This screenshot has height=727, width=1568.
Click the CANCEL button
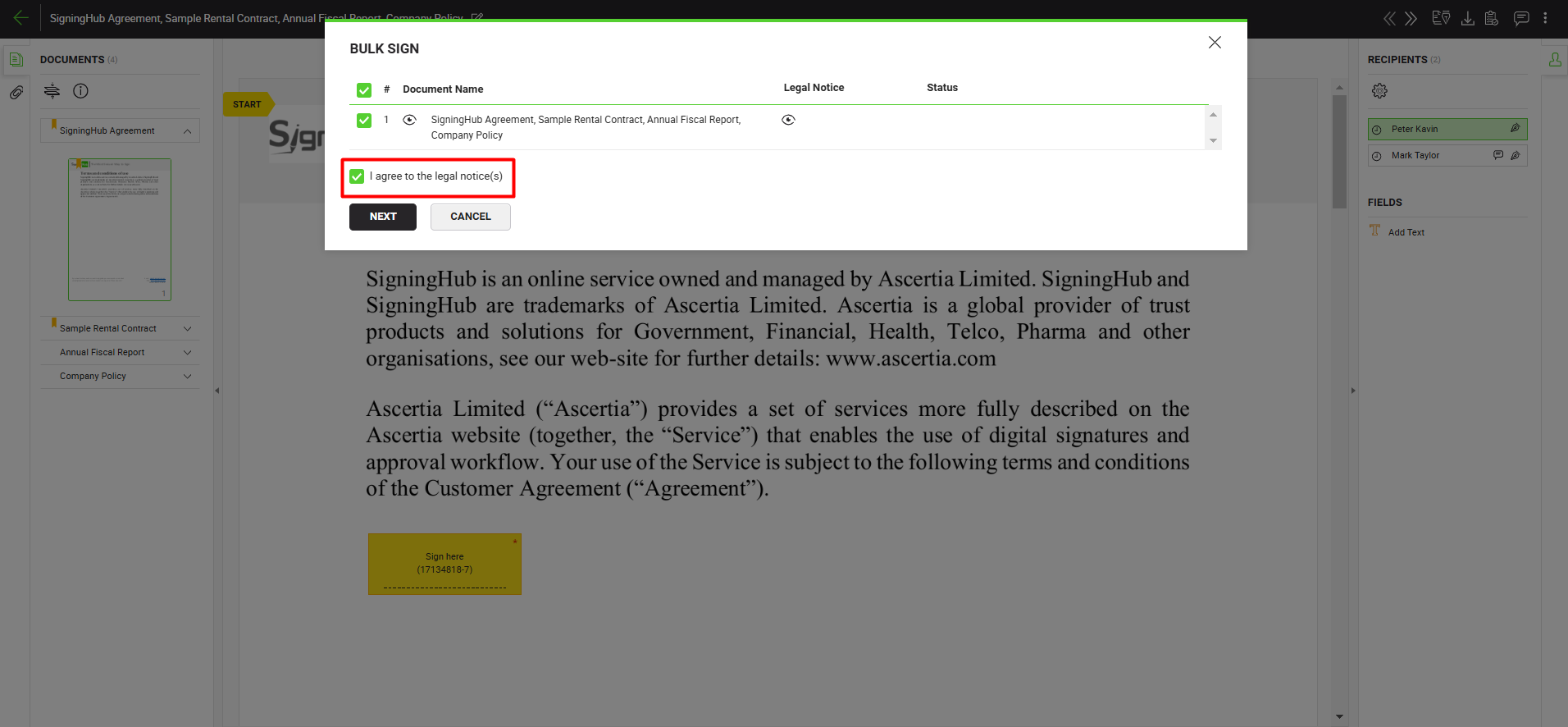tap(470, 217)
